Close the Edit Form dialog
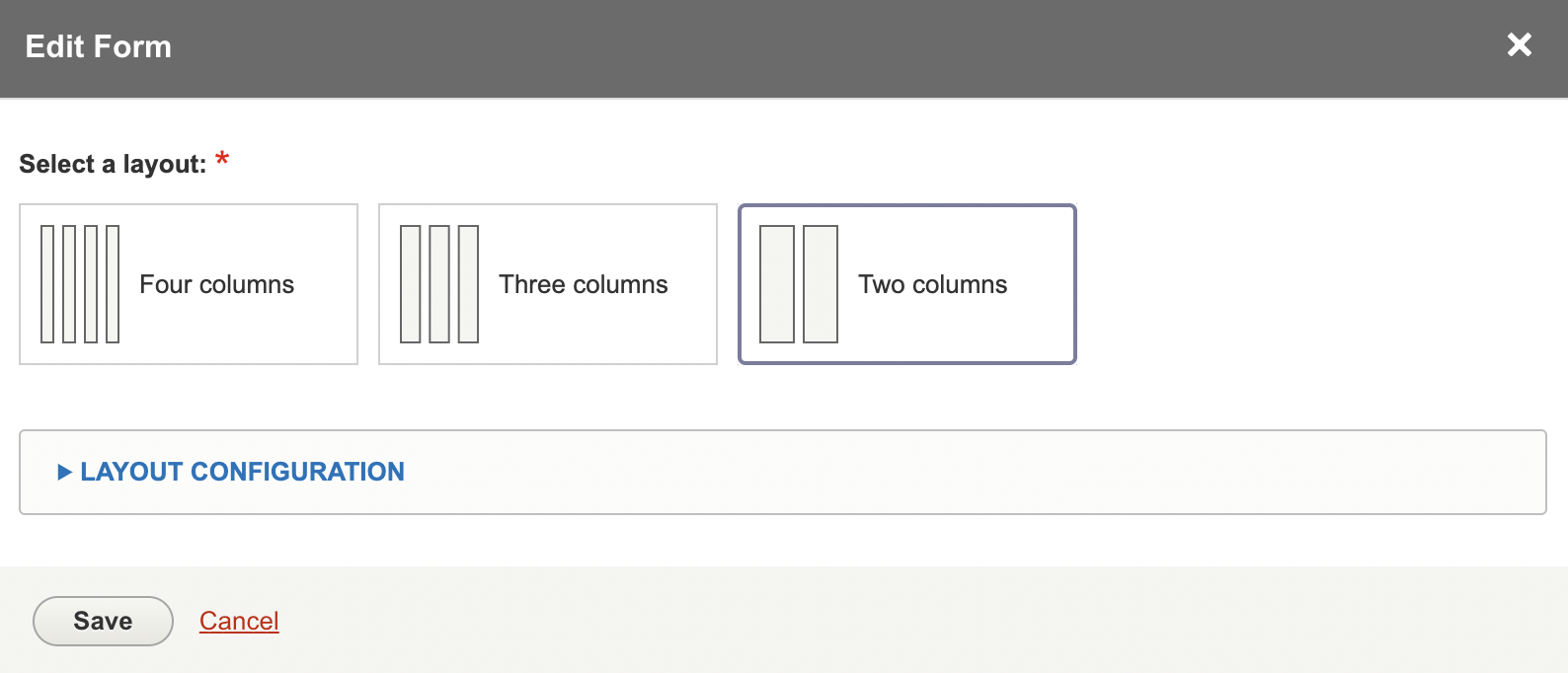This screenshot has height=673, width=1568. pos(1520,44)
